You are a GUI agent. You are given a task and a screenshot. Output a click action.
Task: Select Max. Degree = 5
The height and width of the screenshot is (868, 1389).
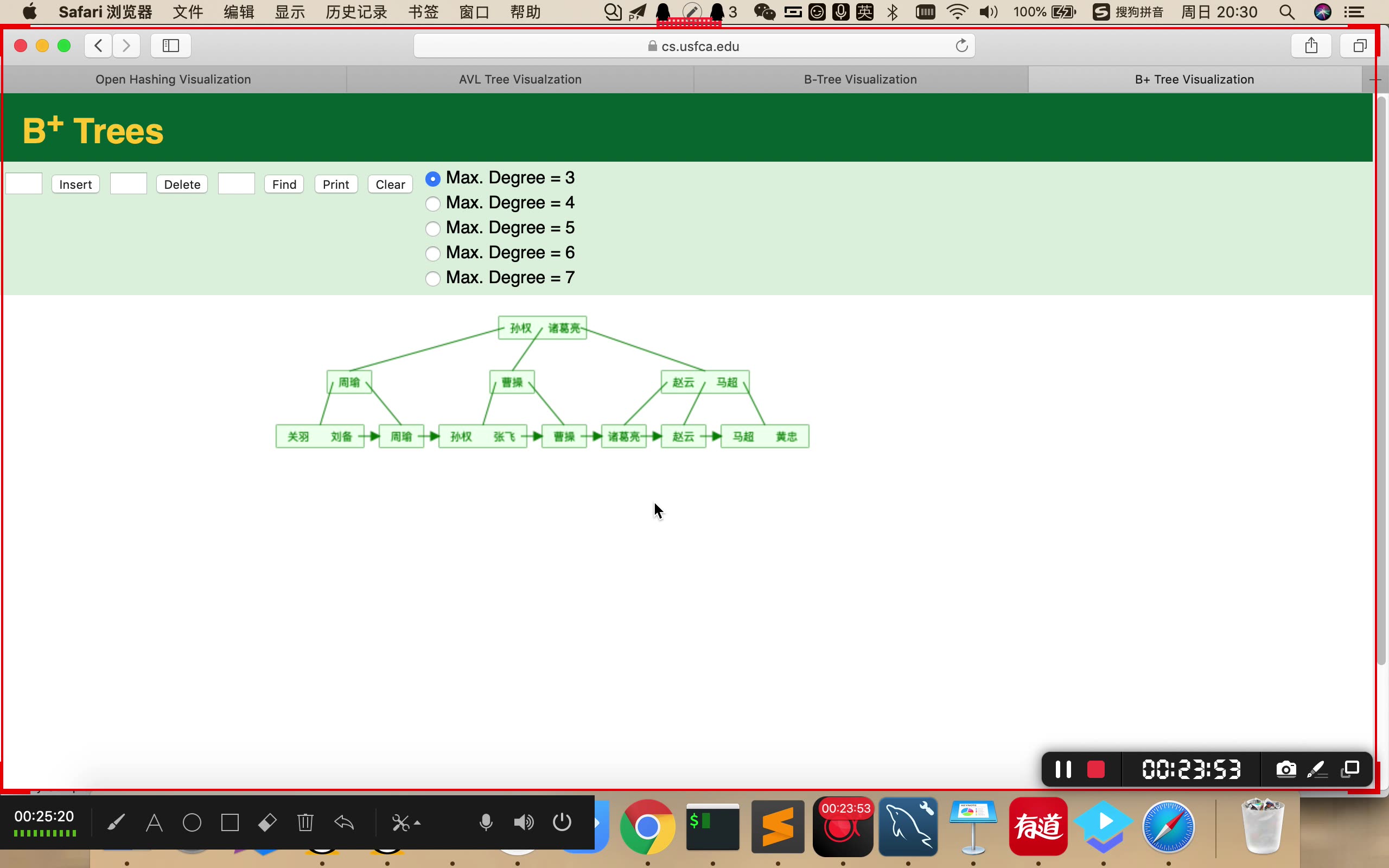tap(433, 228)
